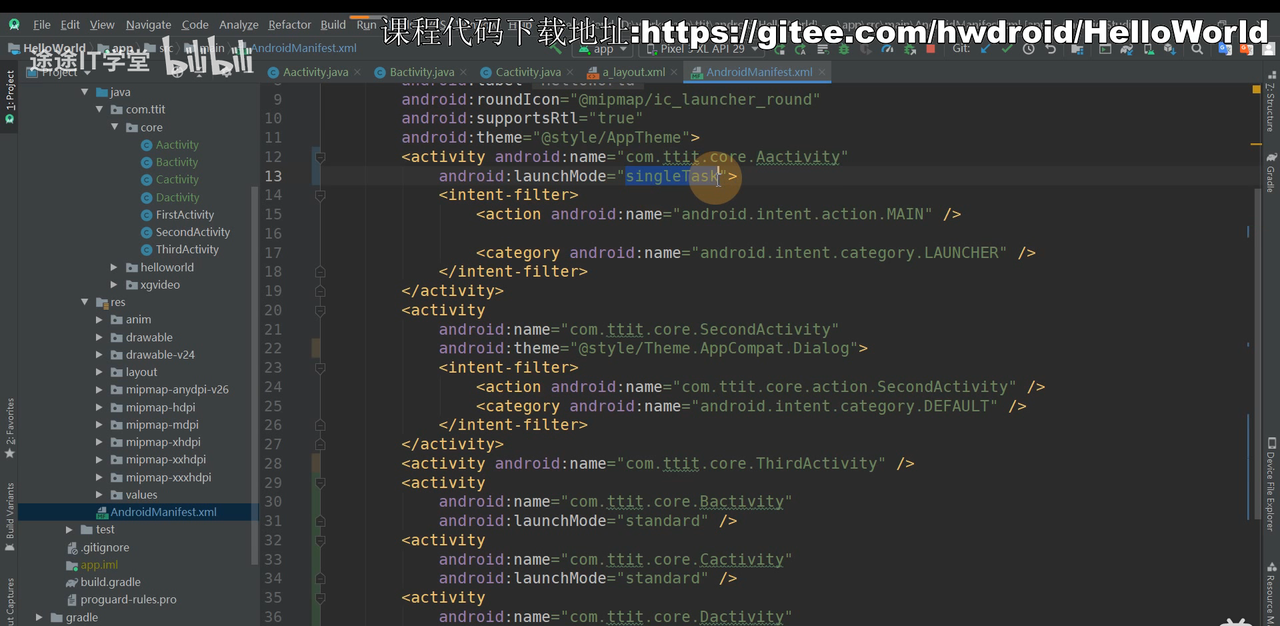Open the Gradle tool window
The height and width of the screenshot is (626, 1280).
point(1270,172)
